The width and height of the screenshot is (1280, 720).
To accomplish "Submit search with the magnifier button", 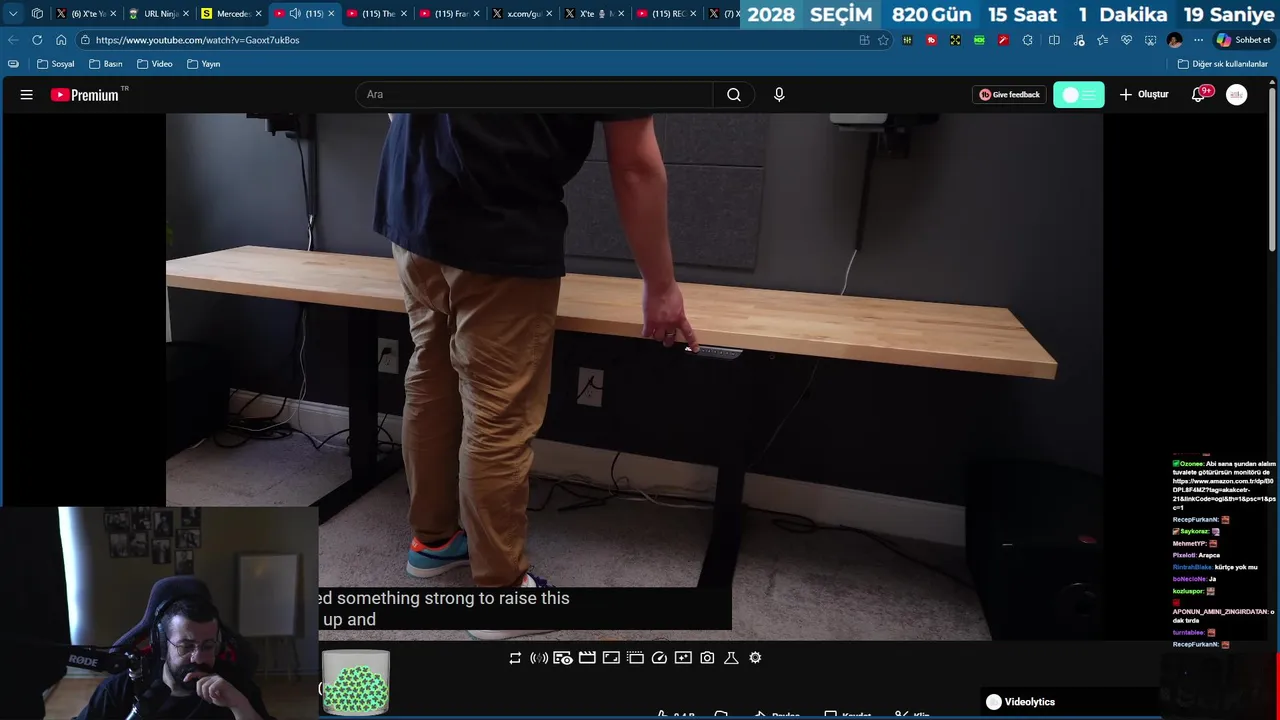I will point(734,95).
